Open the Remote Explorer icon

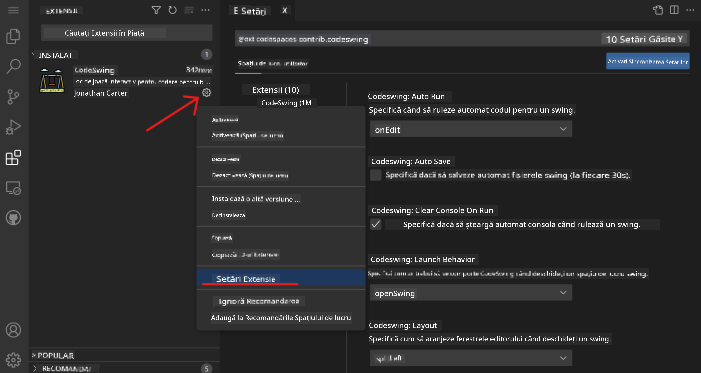pos(13,188)
